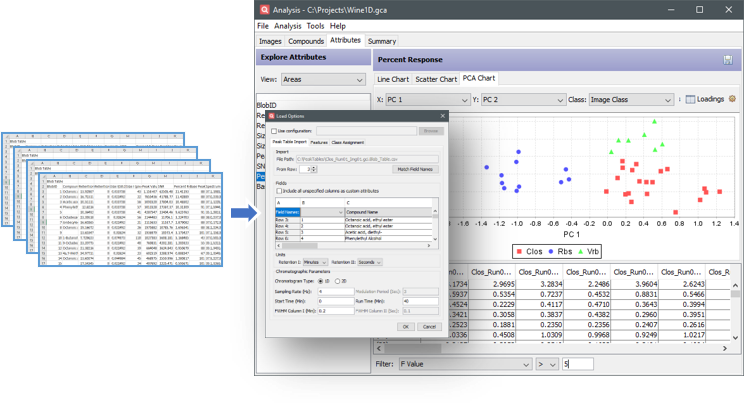Click the Phenylethyl Alcohol compound cell
This screenshot has height=403, width=744.
[388, 238]
